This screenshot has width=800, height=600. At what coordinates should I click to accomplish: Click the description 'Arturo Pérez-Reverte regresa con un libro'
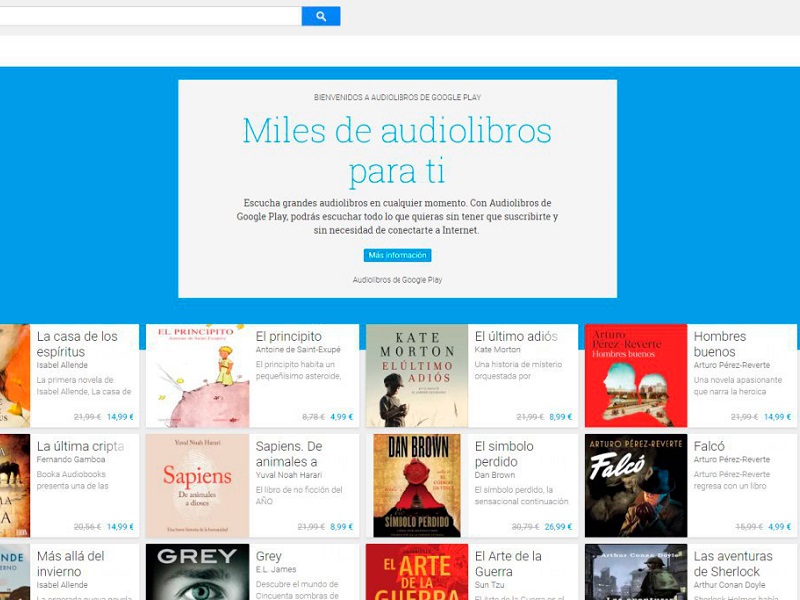[x=732, y=480]
